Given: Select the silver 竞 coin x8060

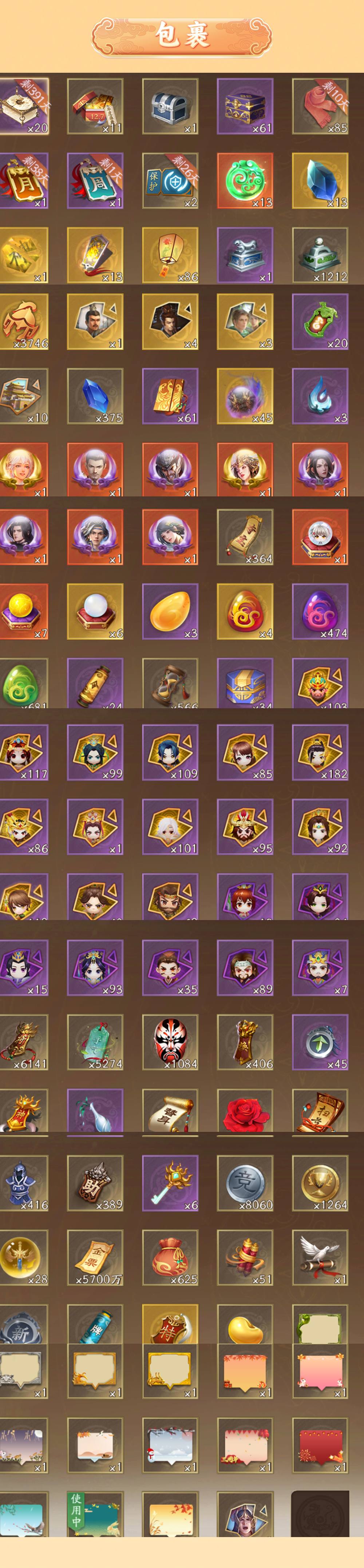Looking at the screenshot, I should coord(245,1183).
